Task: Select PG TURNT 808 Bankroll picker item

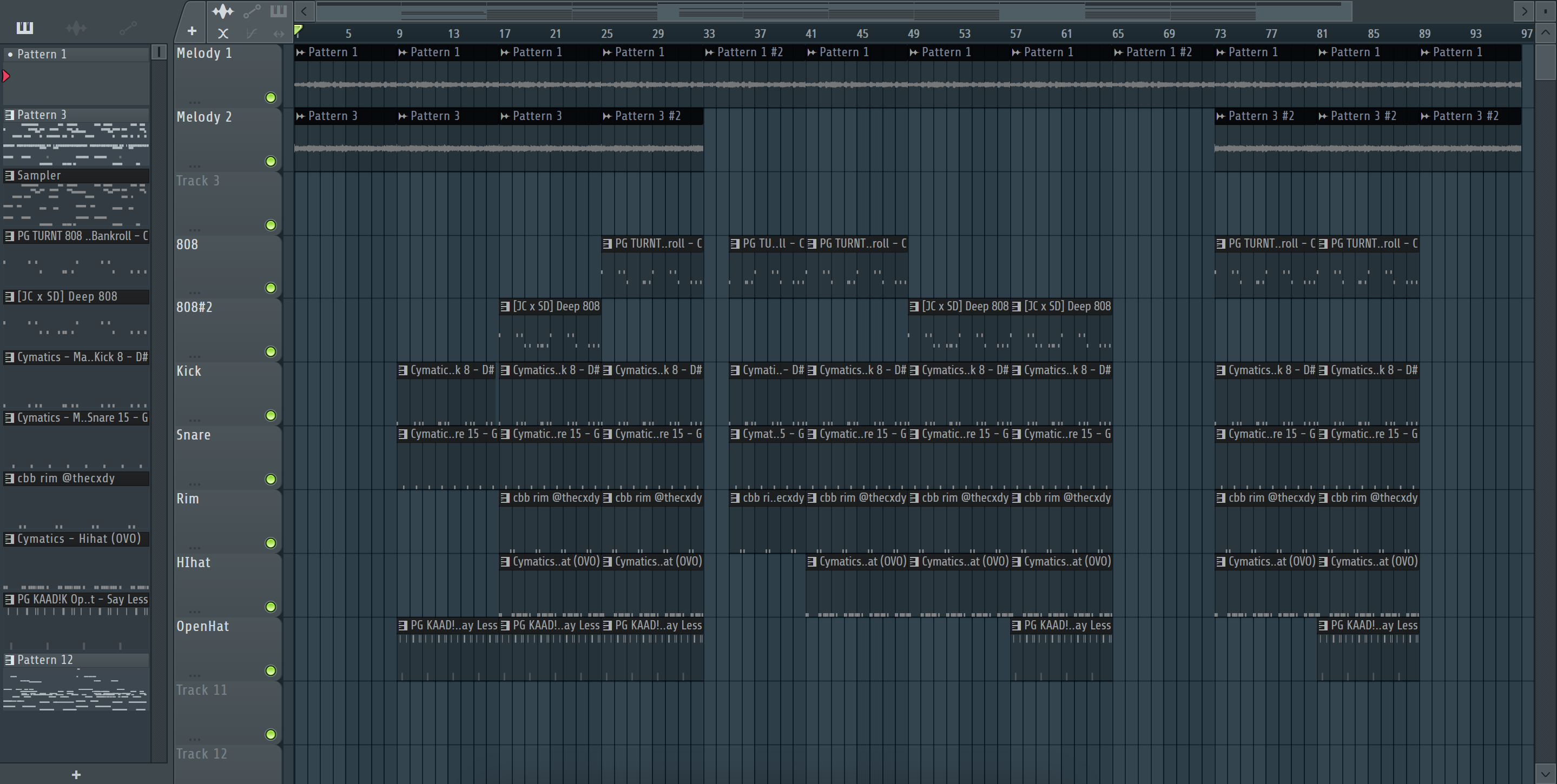Action: coord(76,236)
